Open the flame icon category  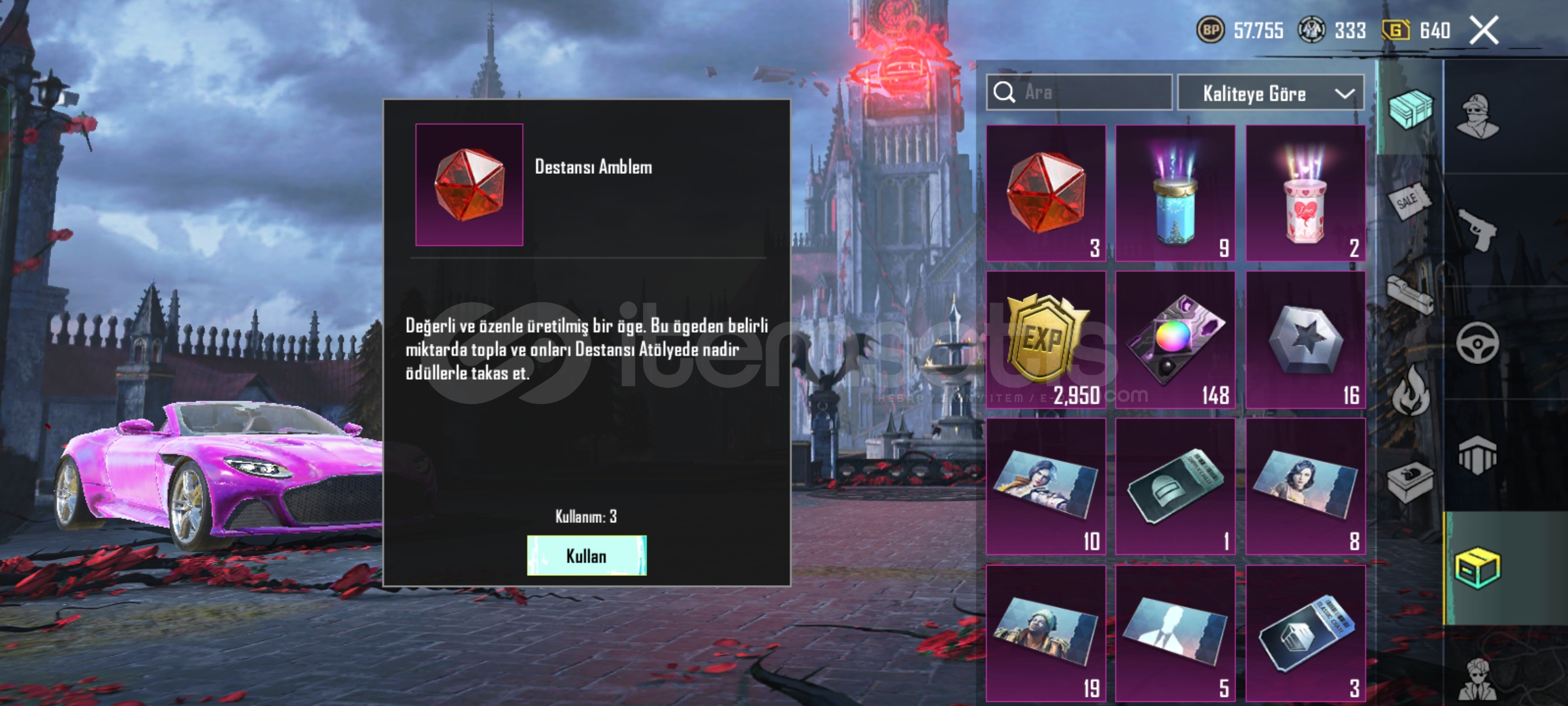(1411, 390)
